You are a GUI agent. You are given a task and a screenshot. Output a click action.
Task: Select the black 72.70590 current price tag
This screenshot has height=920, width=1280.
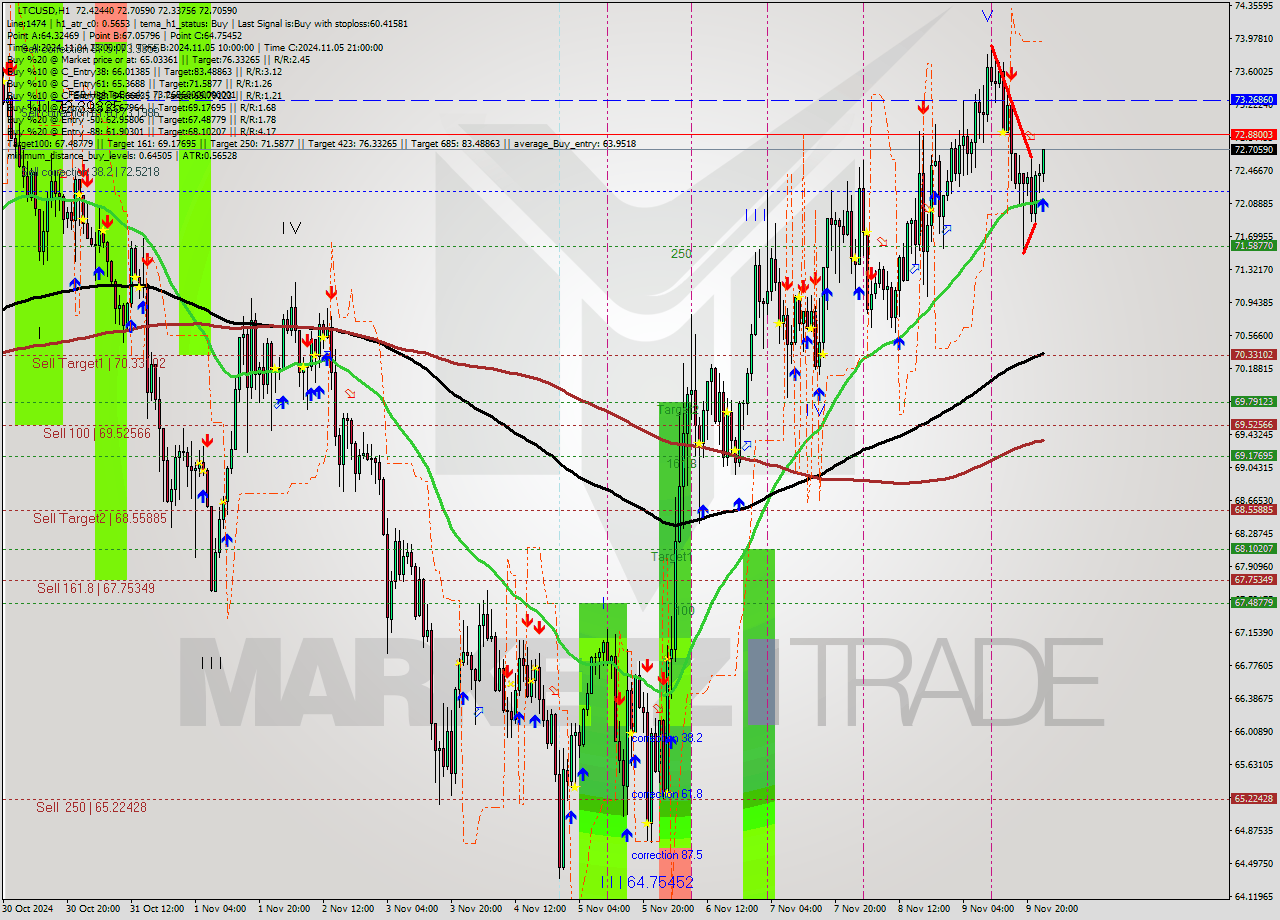[x=1253, y=149]
